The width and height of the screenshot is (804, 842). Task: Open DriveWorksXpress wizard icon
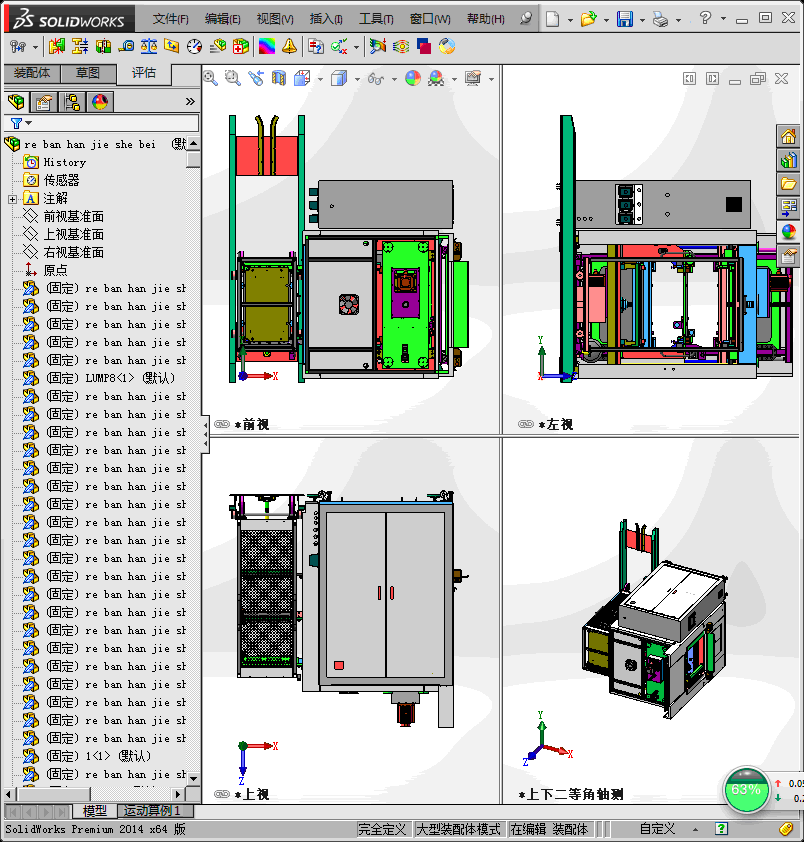tap(447, 47)
